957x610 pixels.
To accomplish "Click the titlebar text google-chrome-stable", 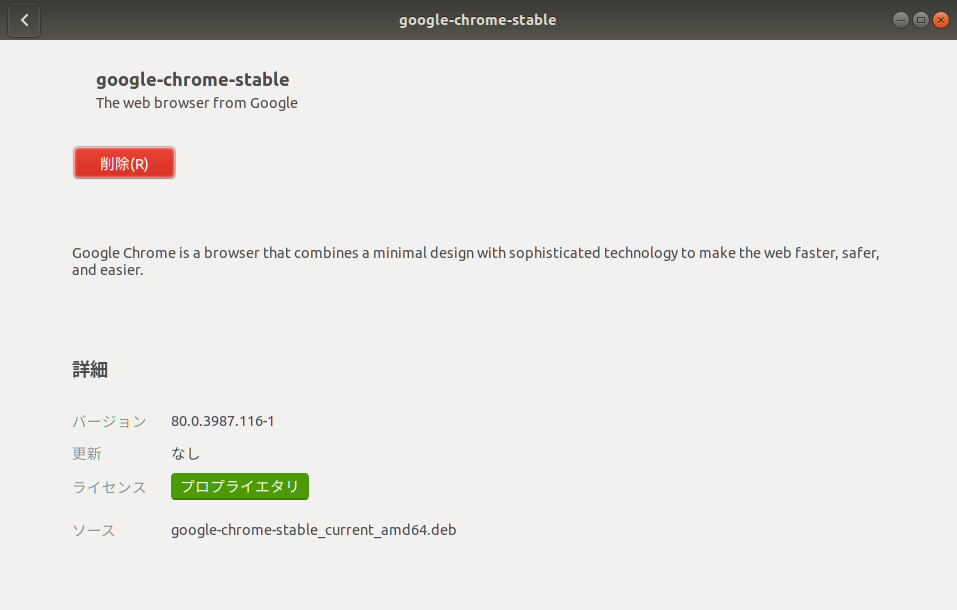I will point(477,19).
